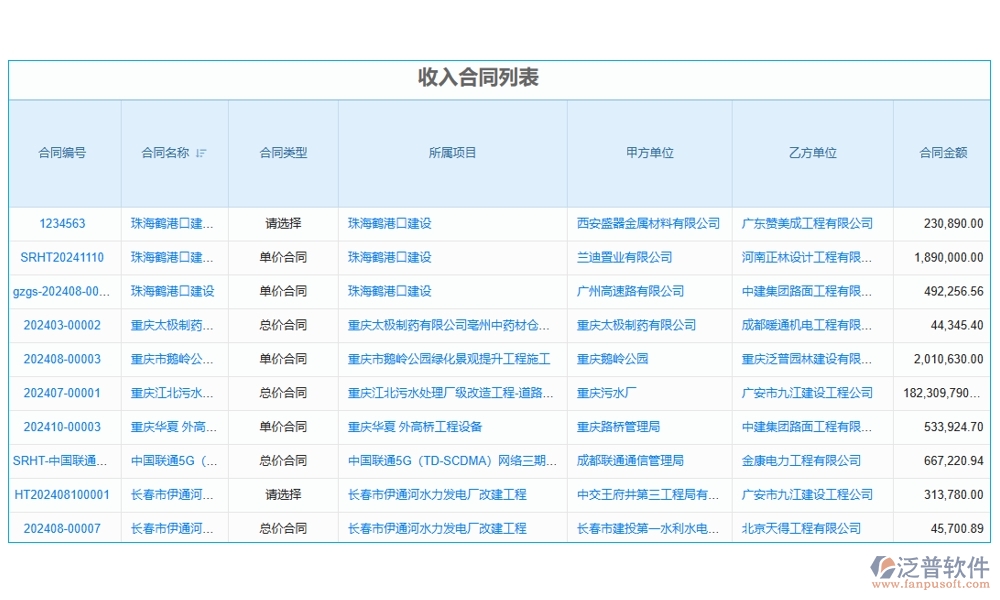The width and height of the screenshot is (1000, 600).
Task: Click link 重庆太极制药有限公司
Action: tap(647, 325)
